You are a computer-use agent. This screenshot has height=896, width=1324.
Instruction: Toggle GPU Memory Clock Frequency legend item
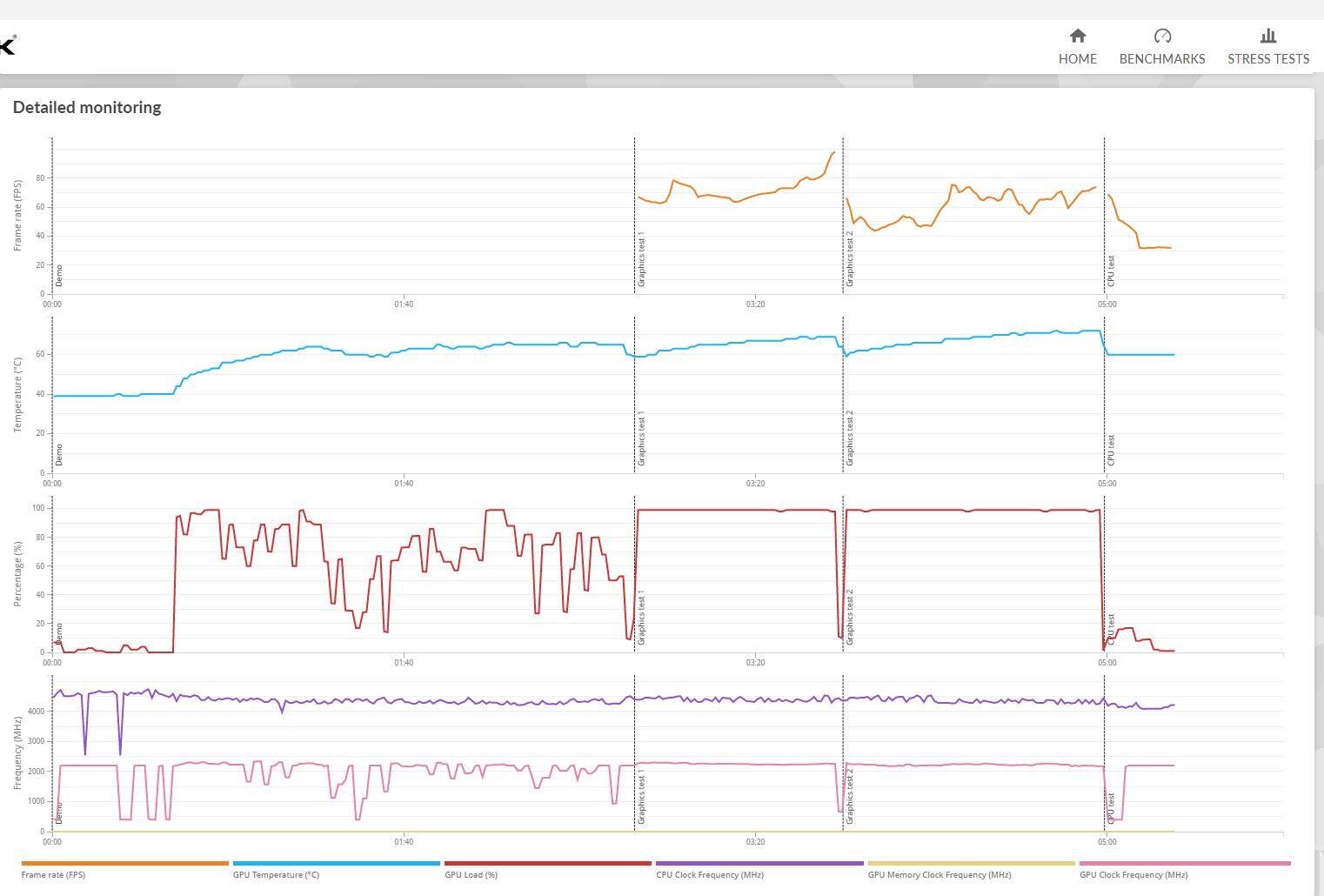point(939,874)
